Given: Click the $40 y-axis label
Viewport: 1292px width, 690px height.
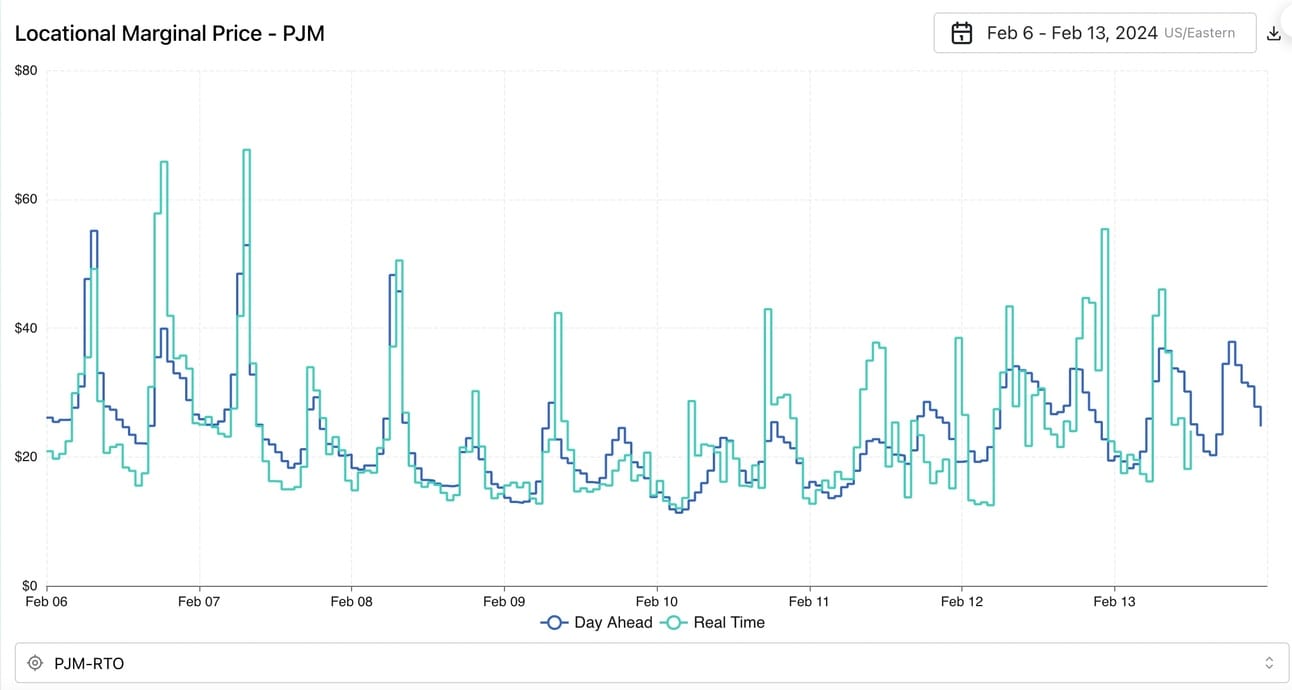Looking at the screenshot, I should click(24, 328).
